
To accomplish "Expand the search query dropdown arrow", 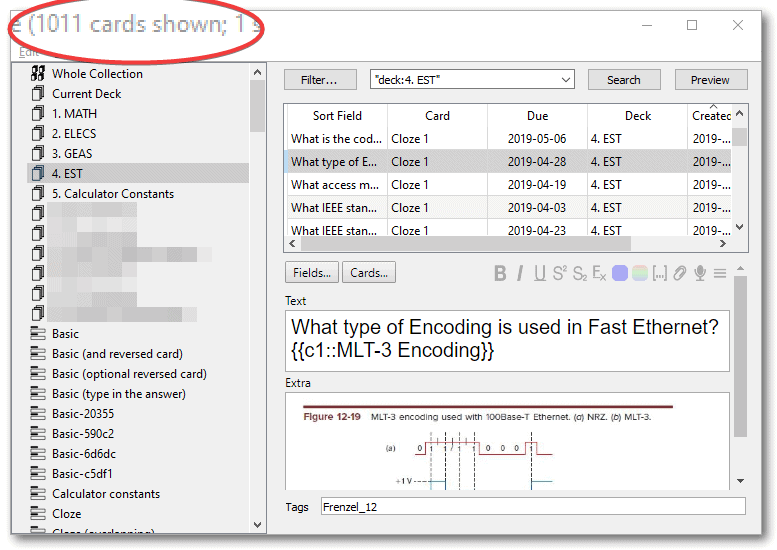I will tap(566, 80).
